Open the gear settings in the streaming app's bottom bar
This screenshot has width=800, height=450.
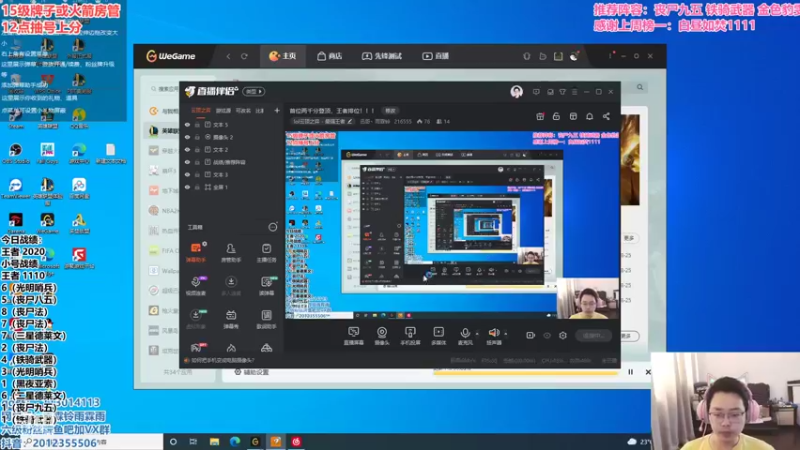[x=563, y=335]
